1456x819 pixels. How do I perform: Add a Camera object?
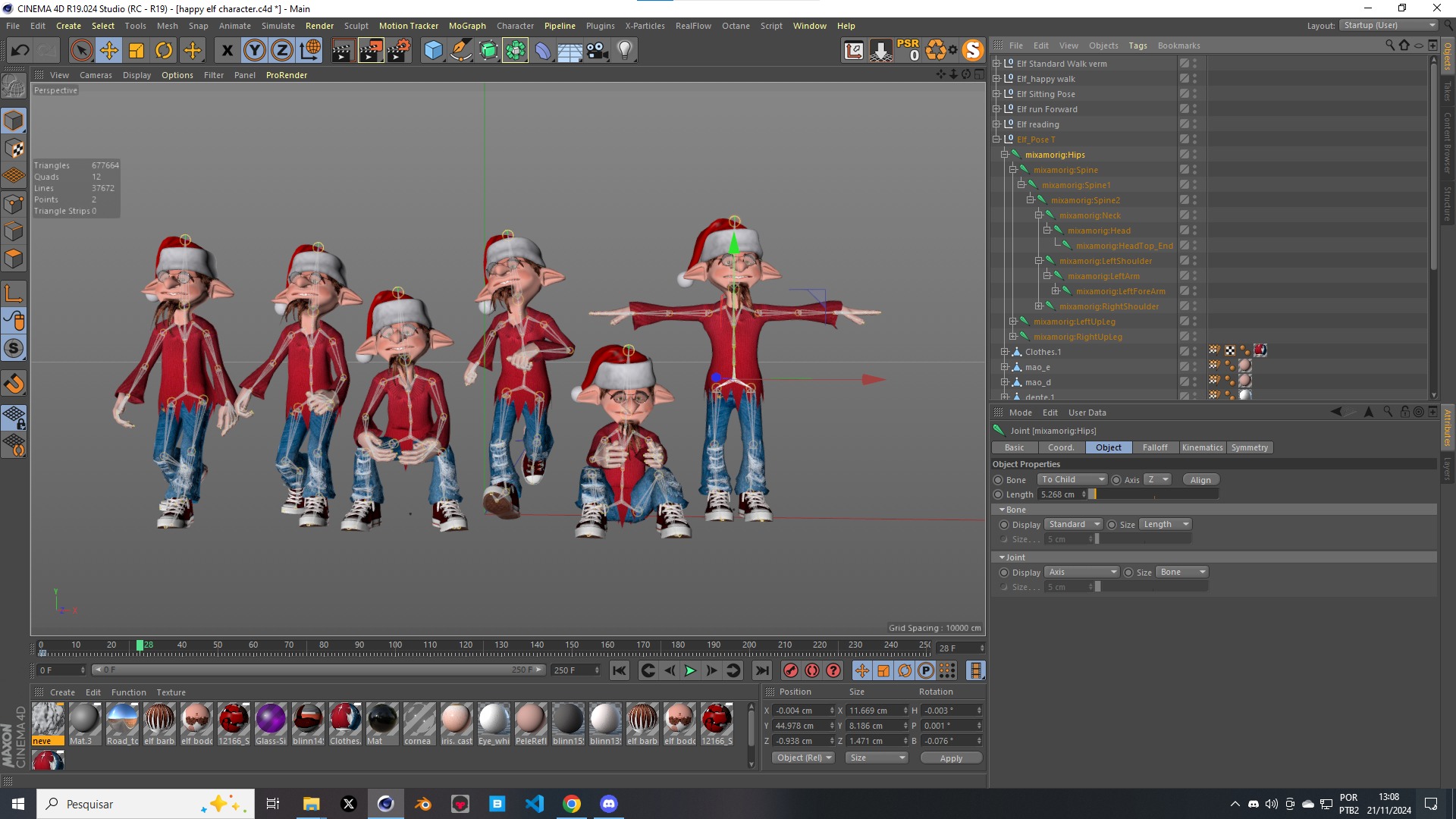click(x=598, y=51)
